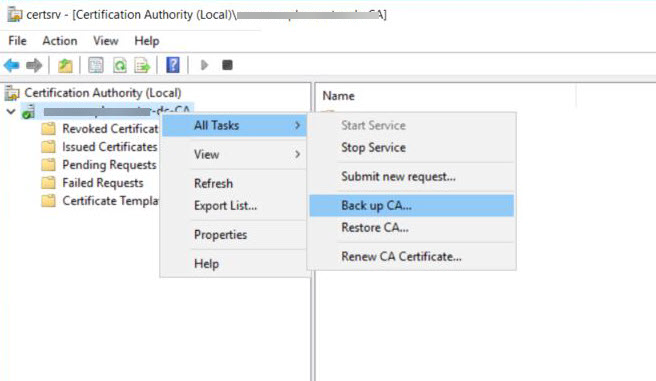The height and width of the screenshot is (381, 656).
Task: Choose Restore CA... from submenu
Action: pos(375,228)
